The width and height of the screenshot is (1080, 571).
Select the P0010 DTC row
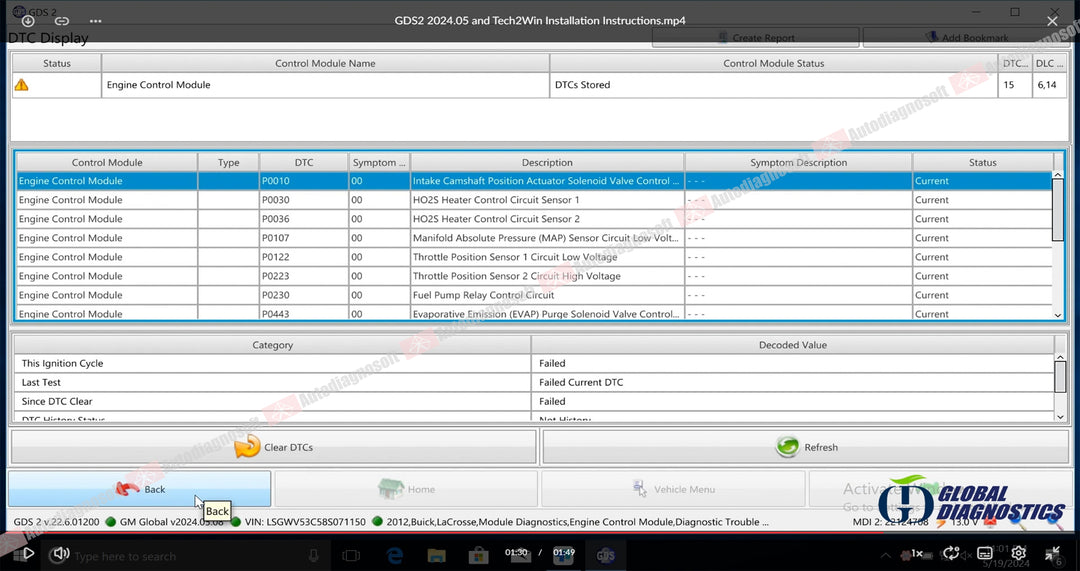pos(534,180)
